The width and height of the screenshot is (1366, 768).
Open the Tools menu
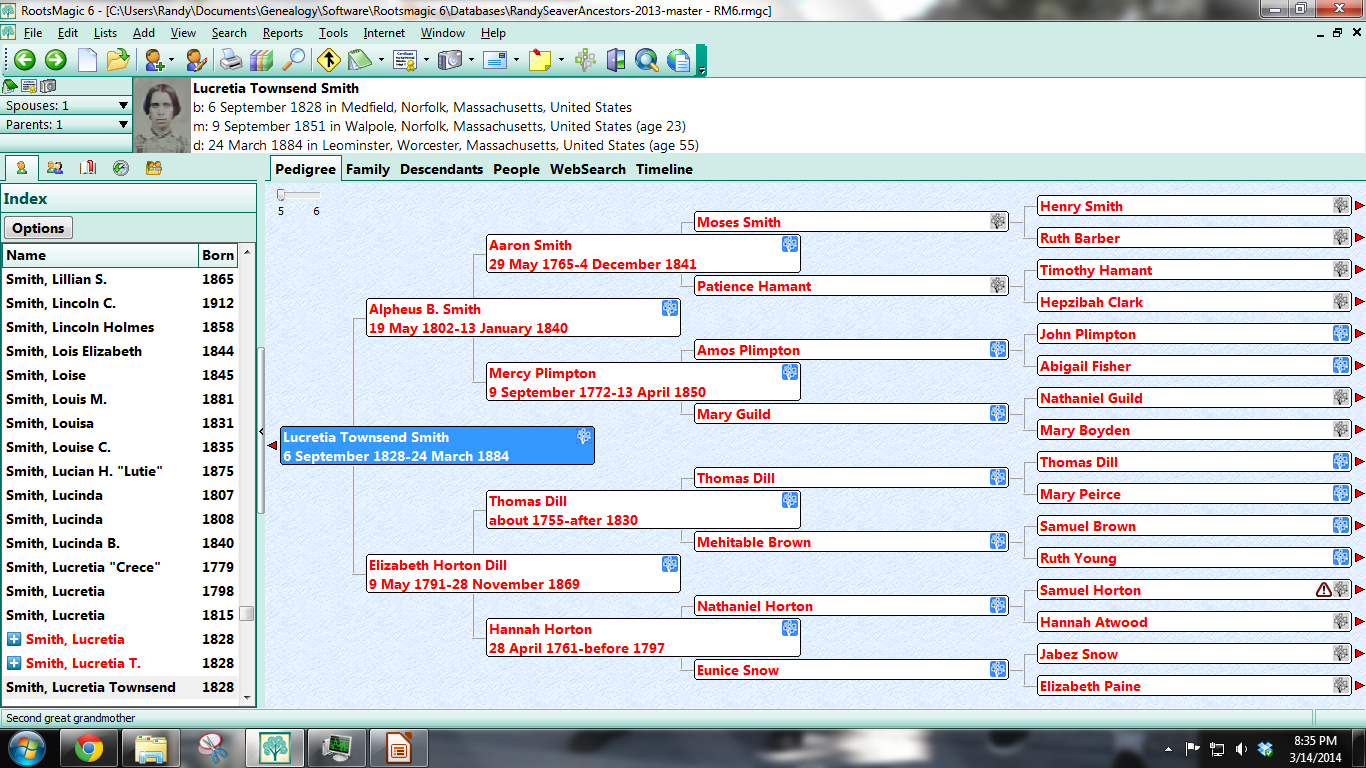(333, 32)
